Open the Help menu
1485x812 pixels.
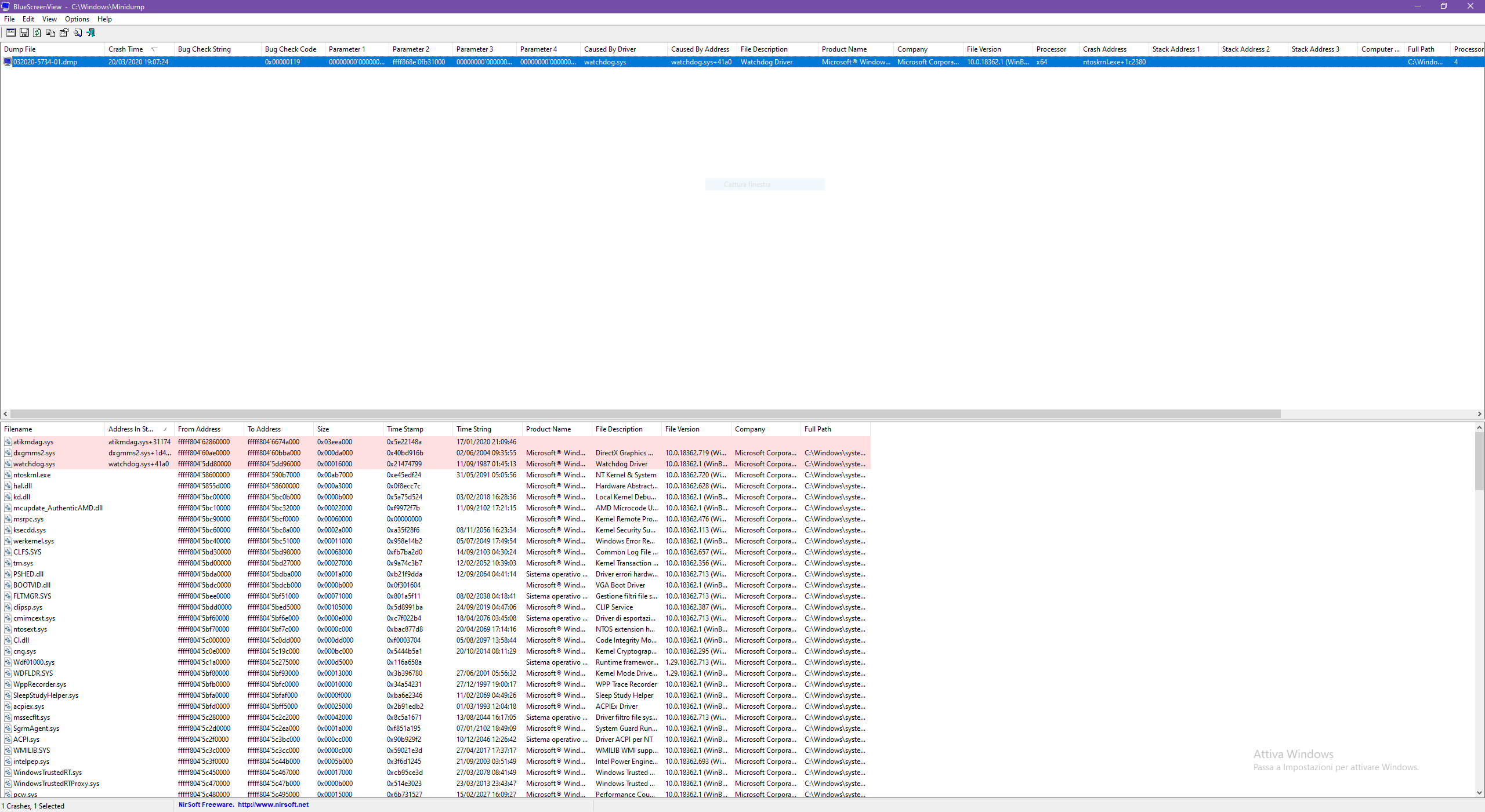click(x=104, y=19)
